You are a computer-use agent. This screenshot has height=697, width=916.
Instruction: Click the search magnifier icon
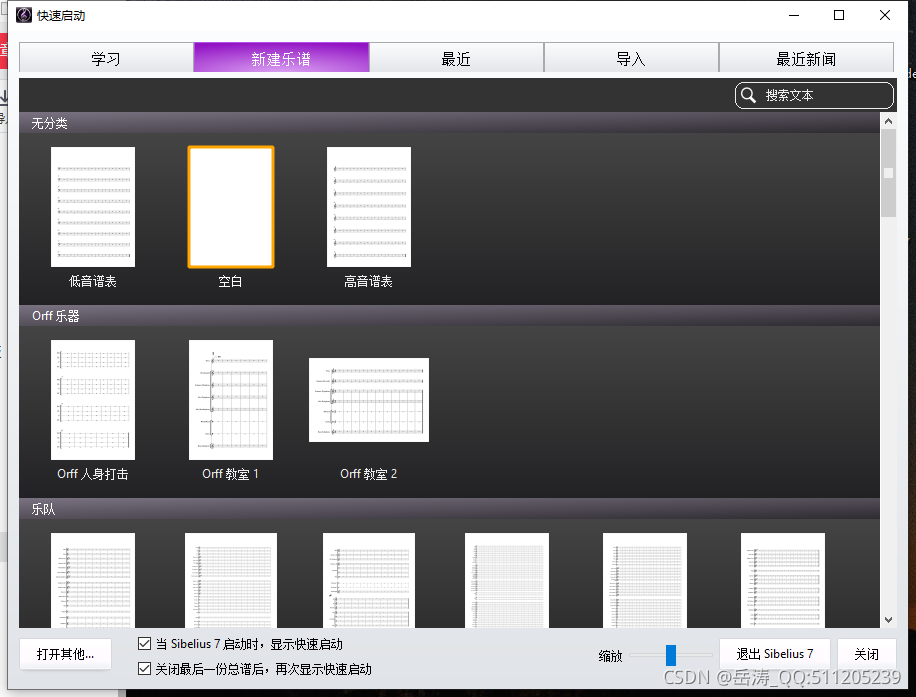[748, 95]
